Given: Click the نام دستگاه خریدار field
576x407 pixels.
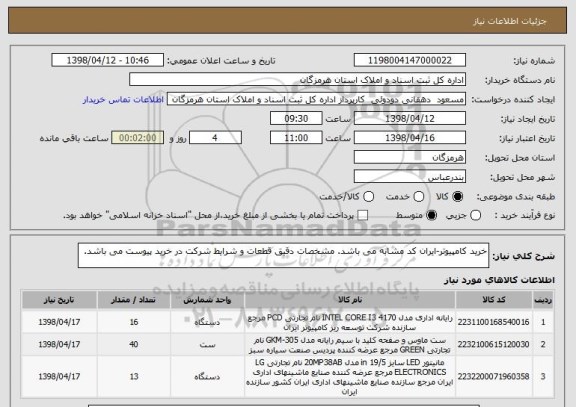Looking at the screenshot, I should [297, 80].
